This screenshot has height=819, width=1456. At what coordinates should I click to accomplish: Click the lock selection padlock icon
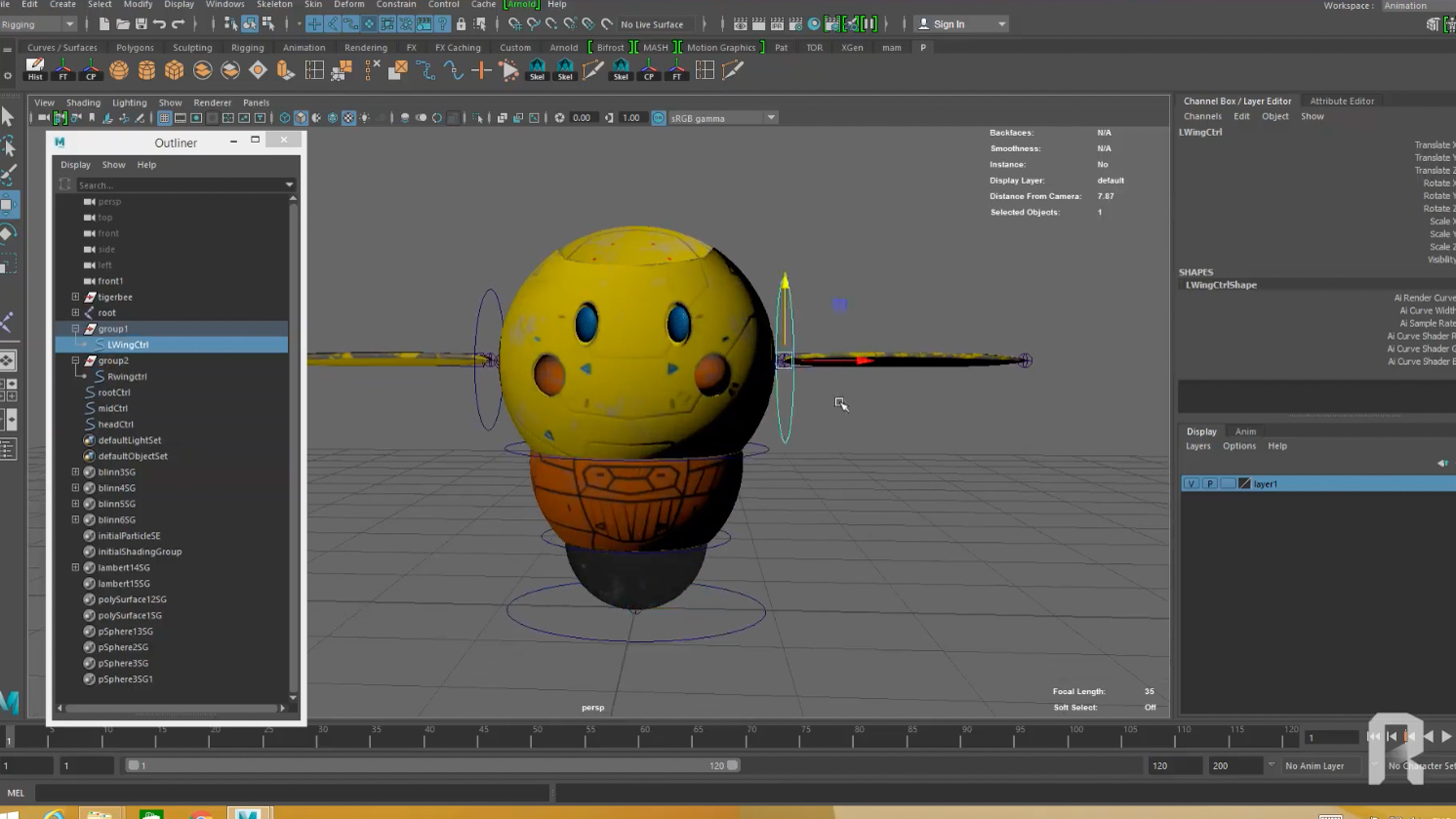[x=462, y=24]
